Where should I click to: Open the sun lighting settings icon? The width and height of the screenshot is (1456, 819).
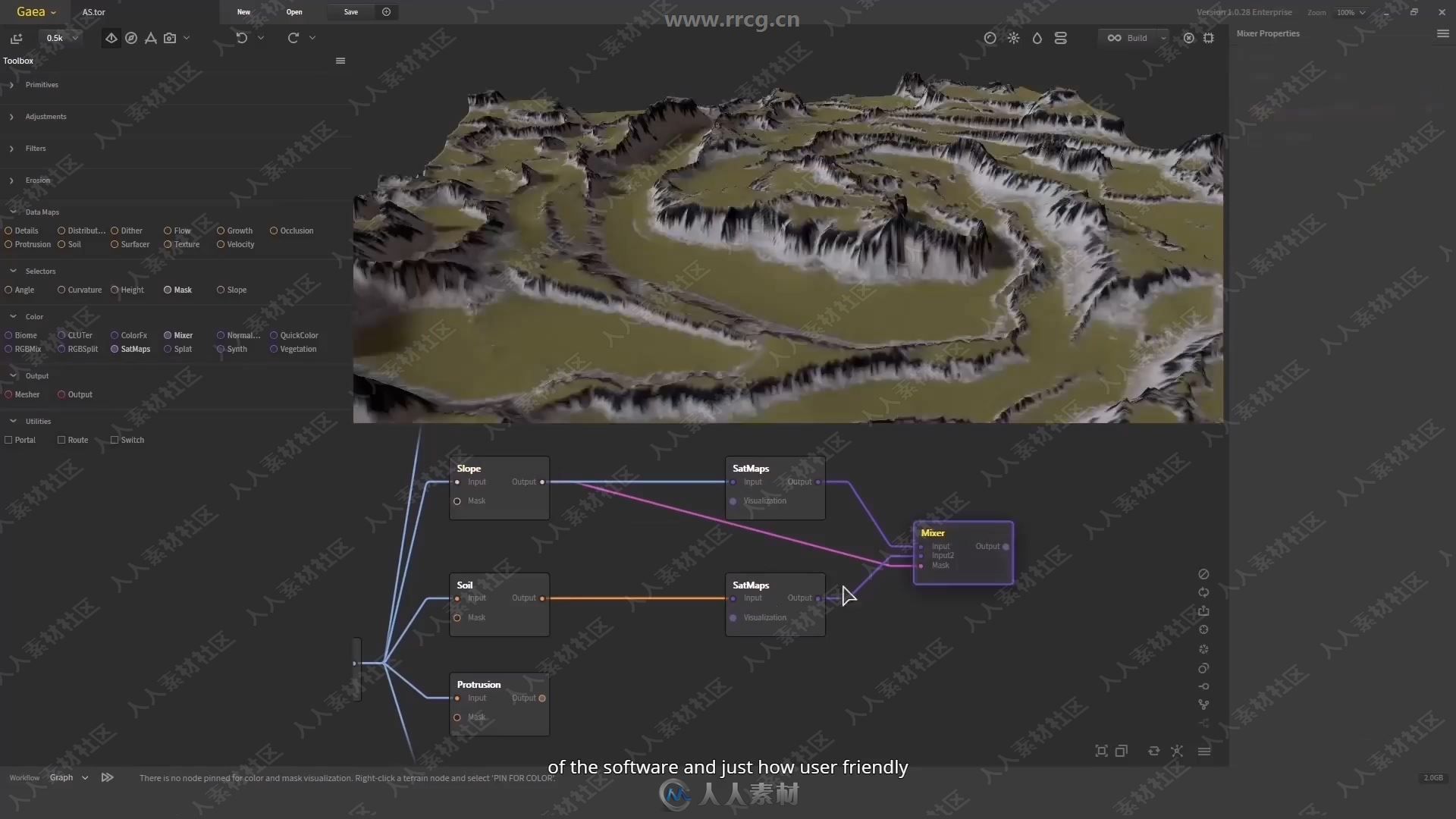[x=1014, y=38]
